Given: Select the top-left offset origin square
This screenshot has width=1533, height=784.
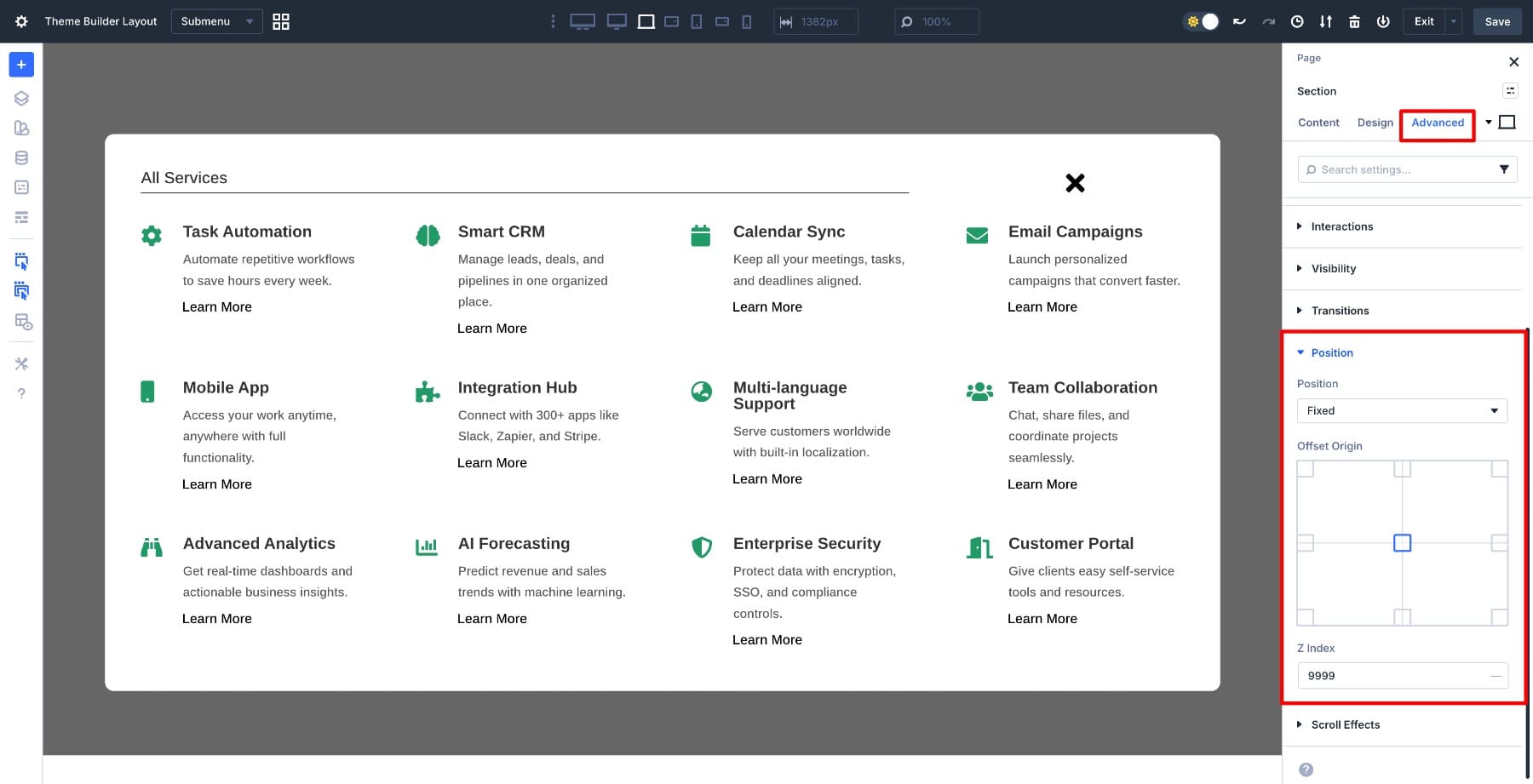Looking at the screenshot, I should 1306,469.
